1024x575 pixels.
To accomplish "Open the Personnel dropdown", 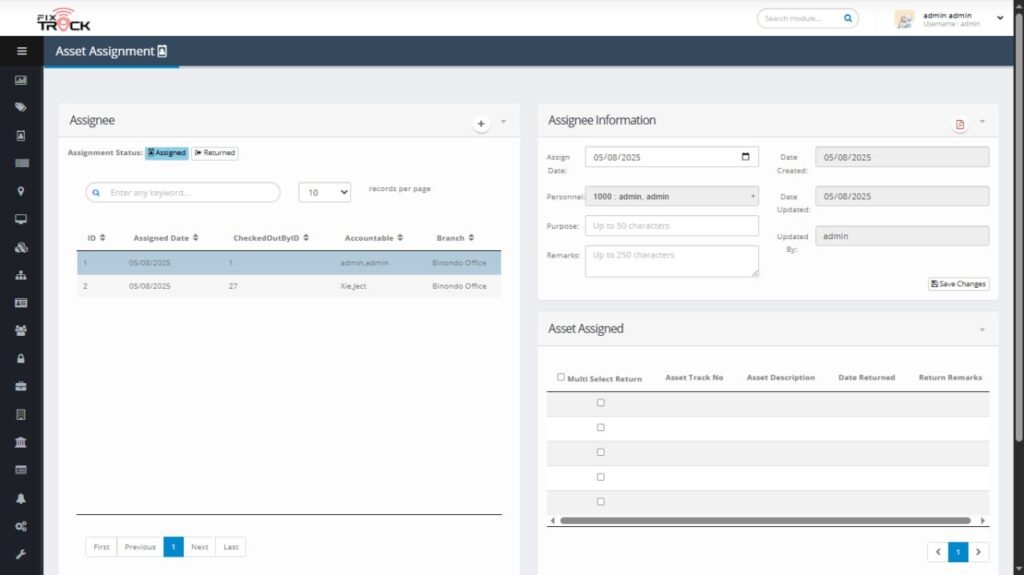I will pyautogui.click(x=672, y=197).
